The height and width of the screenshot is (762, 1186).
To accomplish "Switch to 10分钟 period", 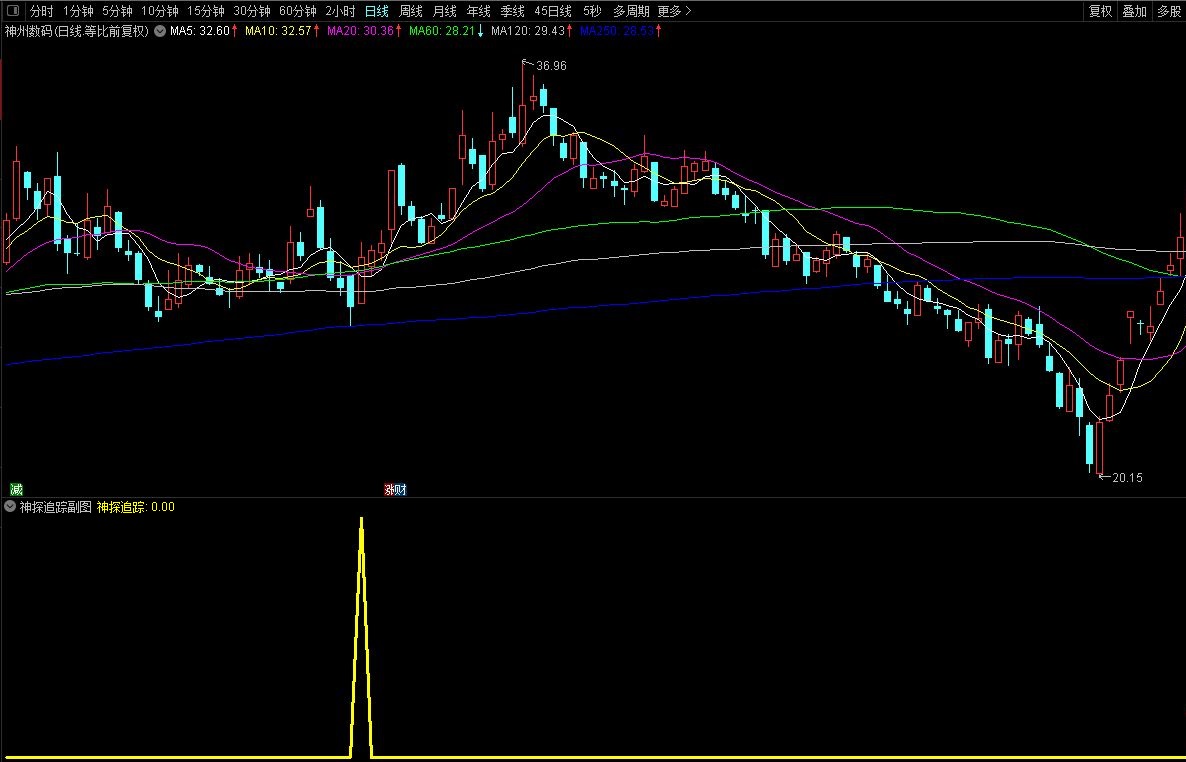I will click(160, 11).
